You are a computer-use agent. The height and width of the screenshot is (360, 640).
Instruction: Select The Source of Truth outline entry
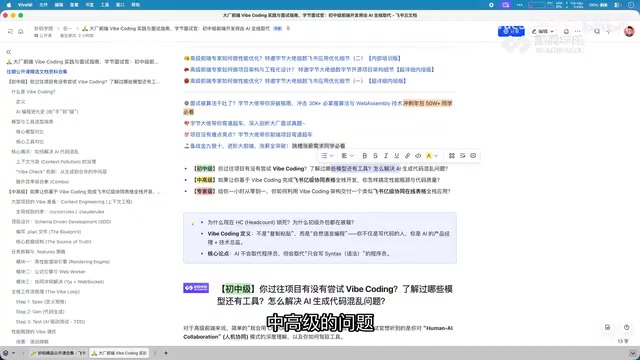click(53, 242)
